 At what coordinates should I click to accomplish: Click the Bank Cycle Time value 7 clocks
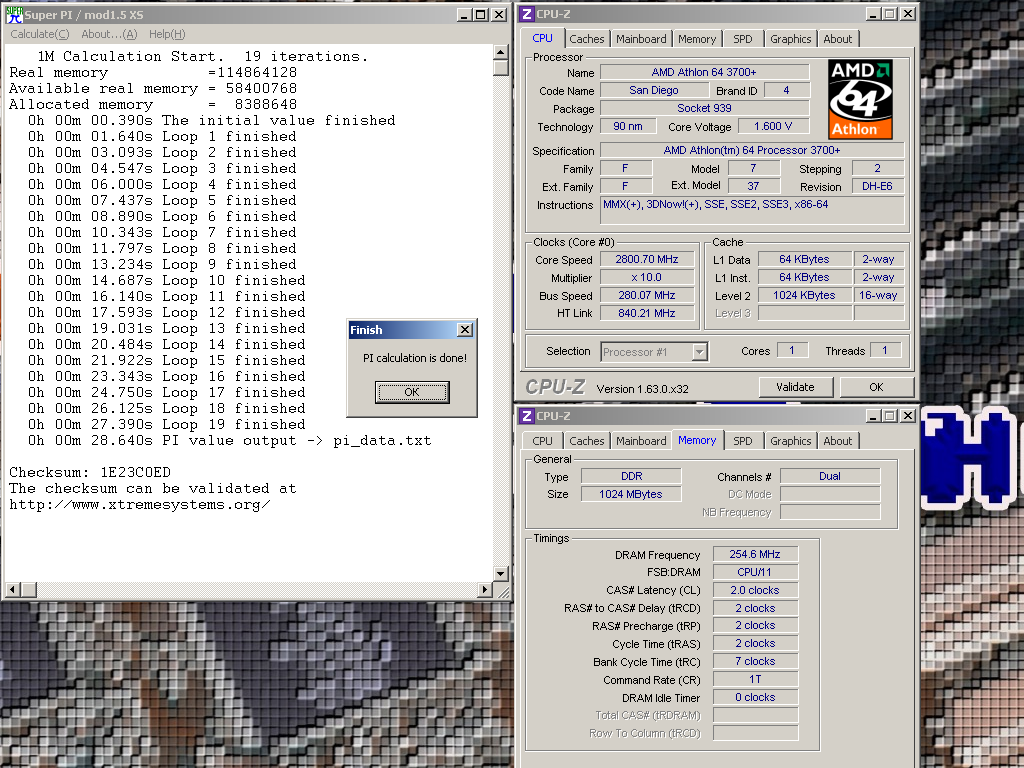pos(756,662)
